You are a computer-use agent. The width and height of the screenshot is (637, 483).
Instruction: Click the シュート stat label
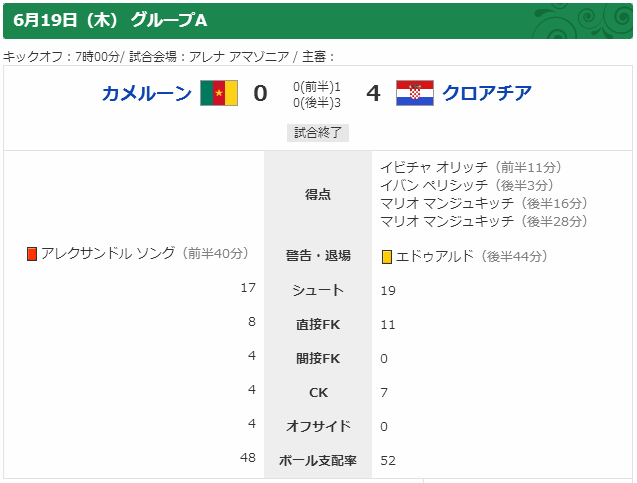coord(318,290)
